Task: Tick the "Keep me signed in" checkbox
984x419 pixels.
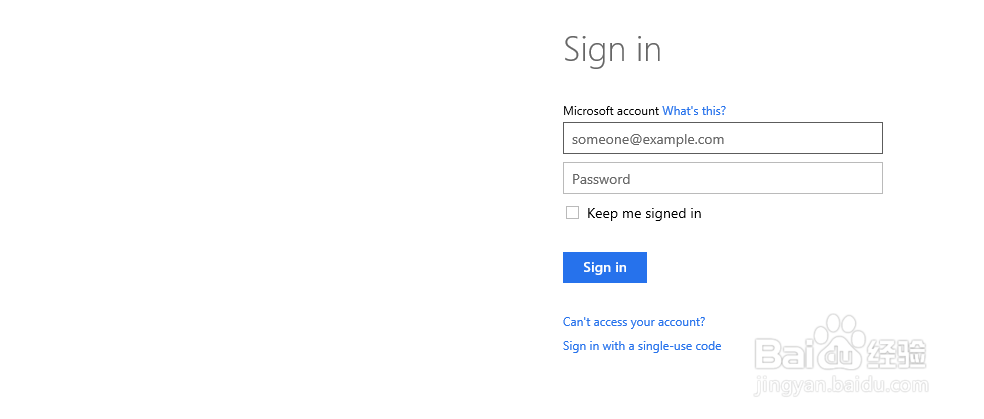Action: coord(573,213)
